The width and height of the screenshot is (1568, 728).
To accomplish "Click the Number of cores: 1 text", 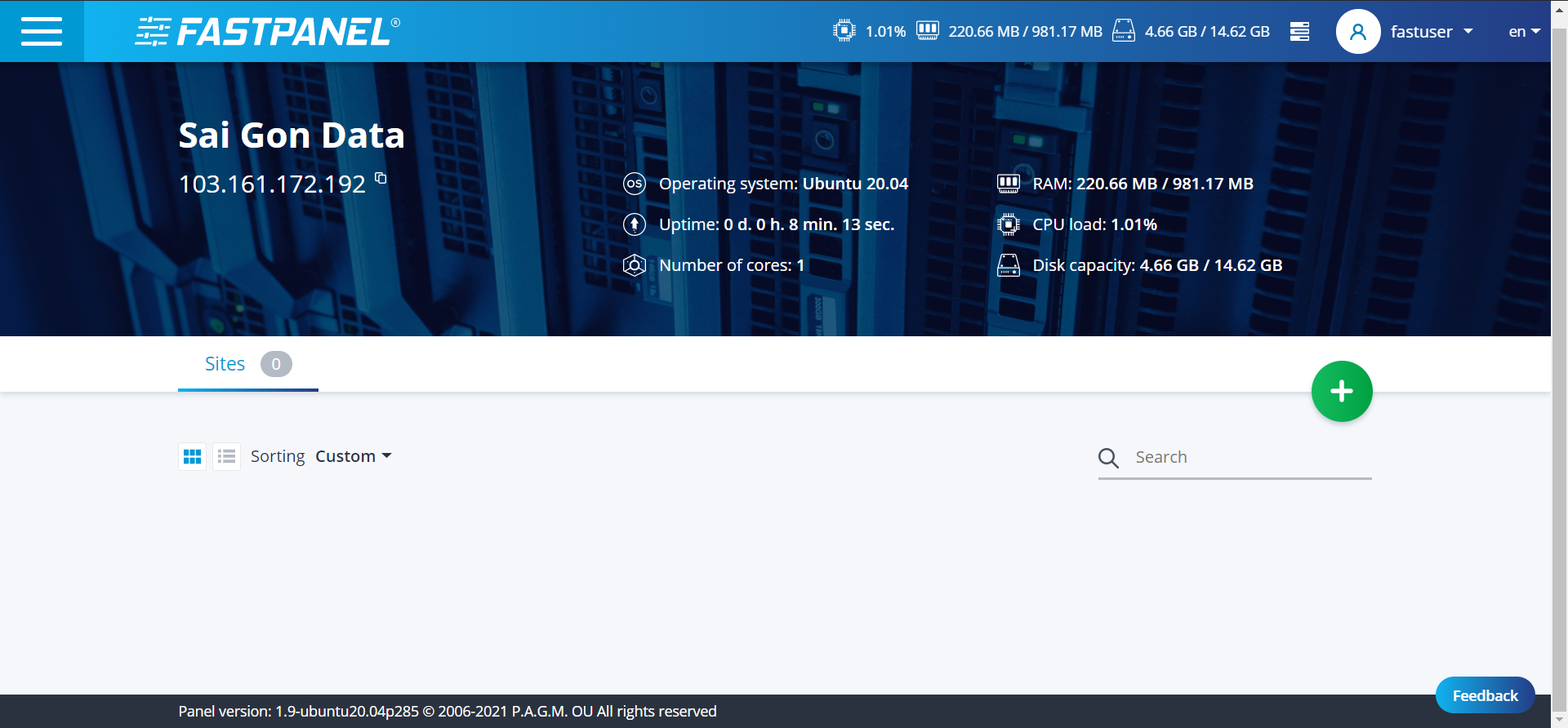I will coord(732,265).
